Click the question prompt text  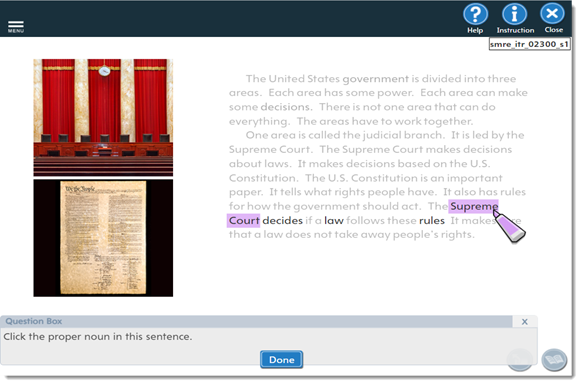coord(98,337)
